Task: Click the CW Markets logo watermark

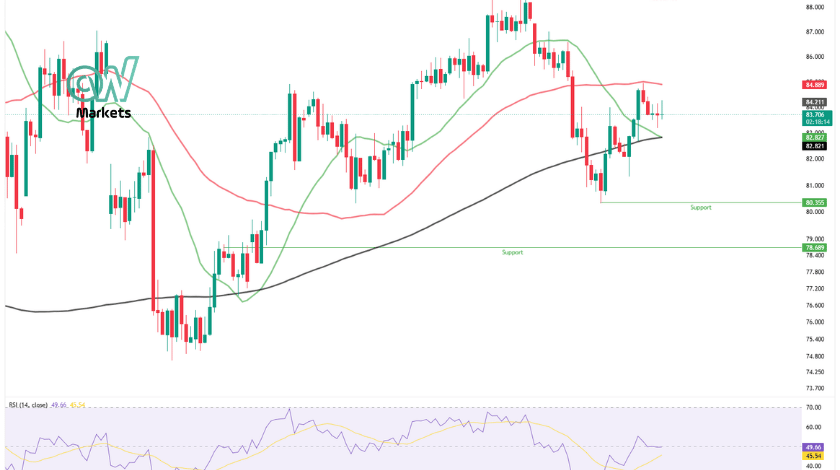Action: (x=103, y=87)
